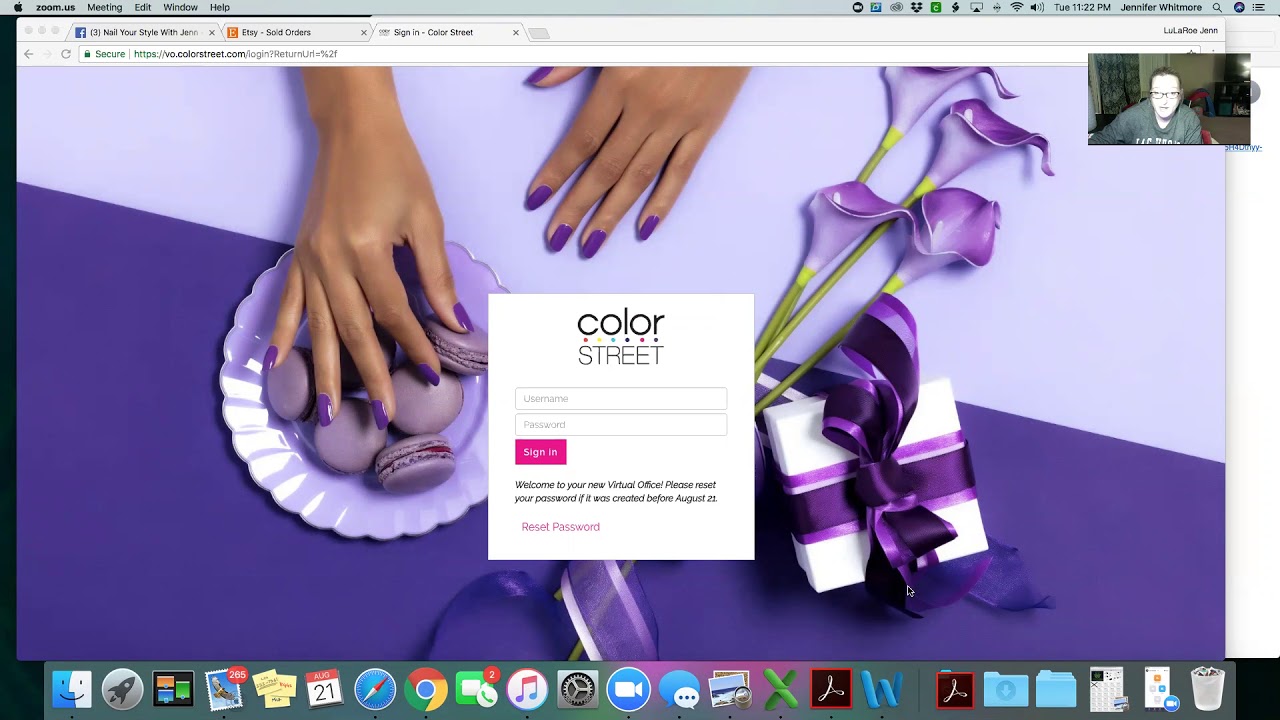Open Creative Cloud menu bar icon
Image resolution: width=1280 pixels, height=720 pixels.
click(896, 7)
